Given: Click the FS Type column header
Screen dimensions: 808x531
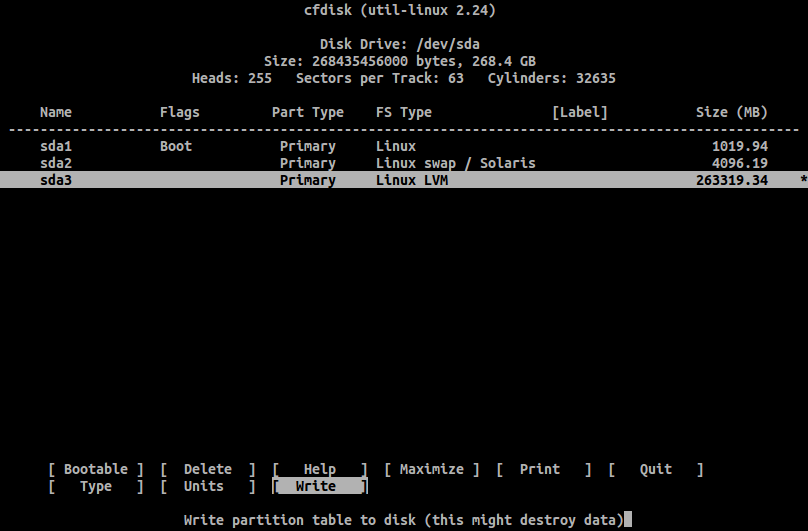Looking at the screenshot, I should pos(404,112).
